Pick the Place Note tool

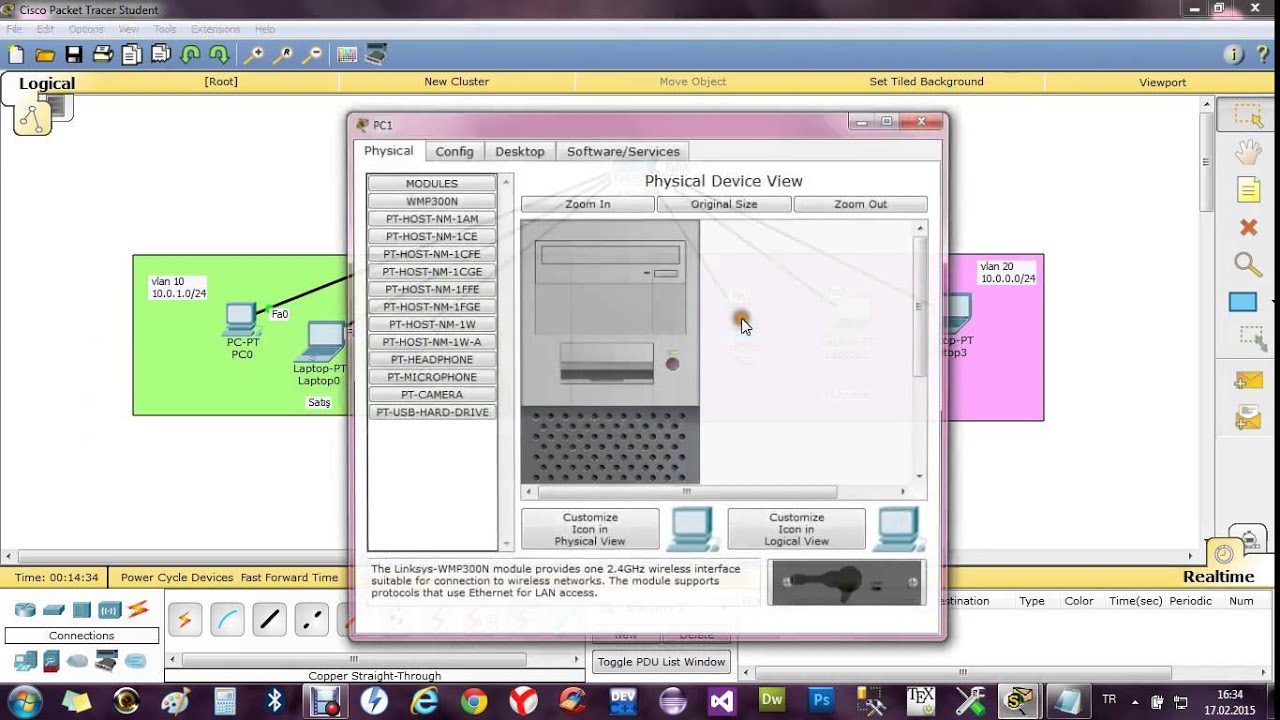[x=1248, y=190]
